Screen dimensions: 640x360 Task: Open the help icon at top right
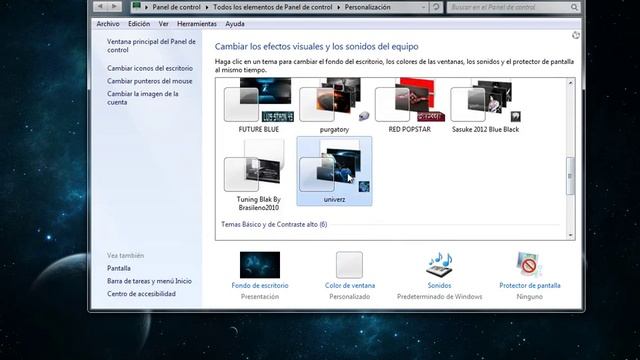576,35
